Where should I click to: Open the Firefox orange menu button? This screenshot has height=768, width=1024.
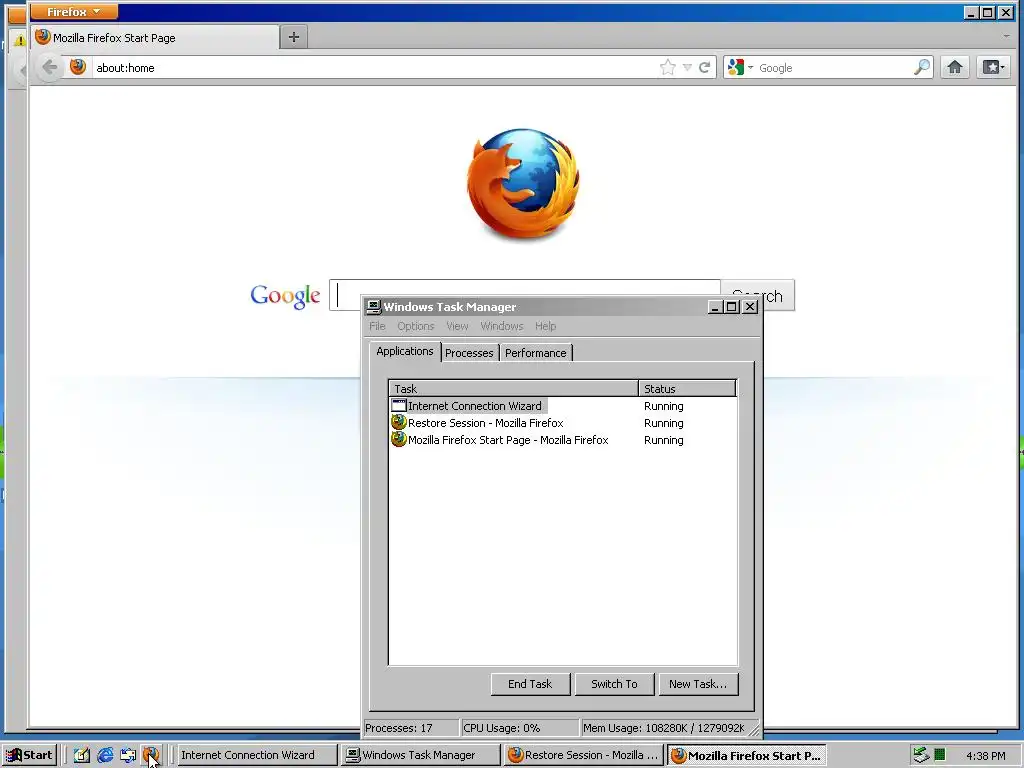point(74,12)
